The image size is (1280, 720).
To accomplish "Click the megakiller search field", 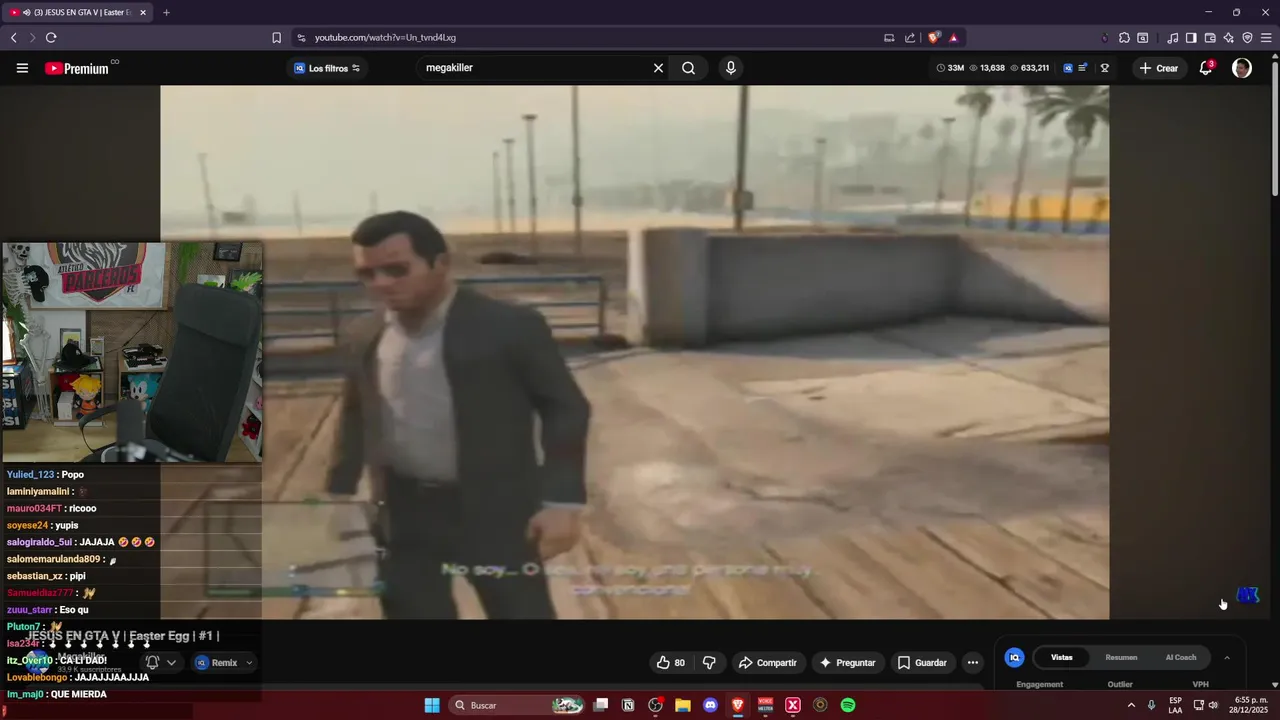I will click(x=535, y=68).
